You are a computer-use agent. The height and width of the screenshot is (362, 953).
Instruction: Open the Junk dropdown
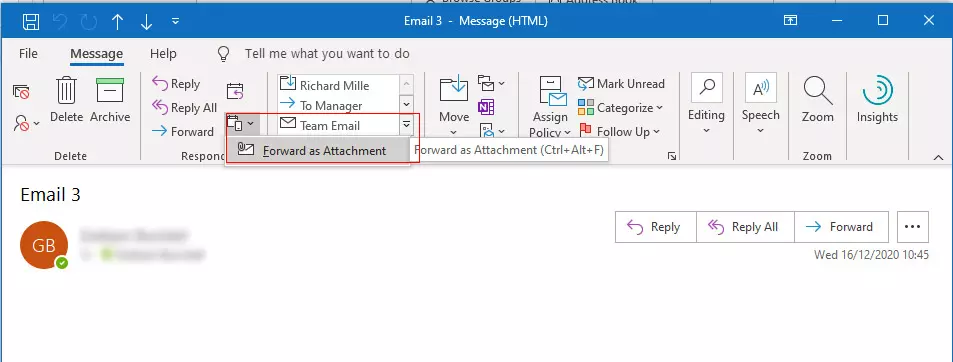click(x=26, y=123)
